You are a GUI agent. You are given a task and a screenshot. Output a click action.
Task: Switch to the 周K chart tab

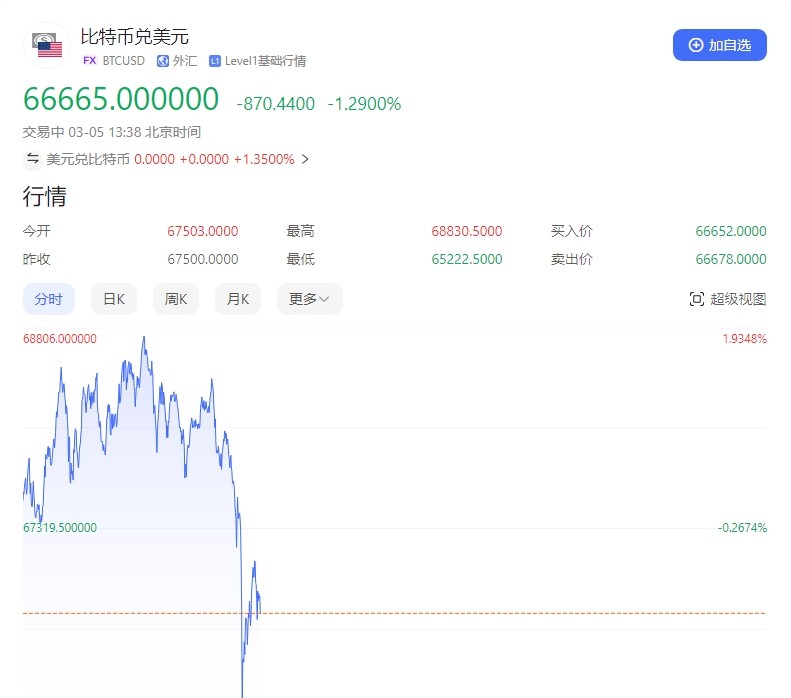tap(176, 299)
